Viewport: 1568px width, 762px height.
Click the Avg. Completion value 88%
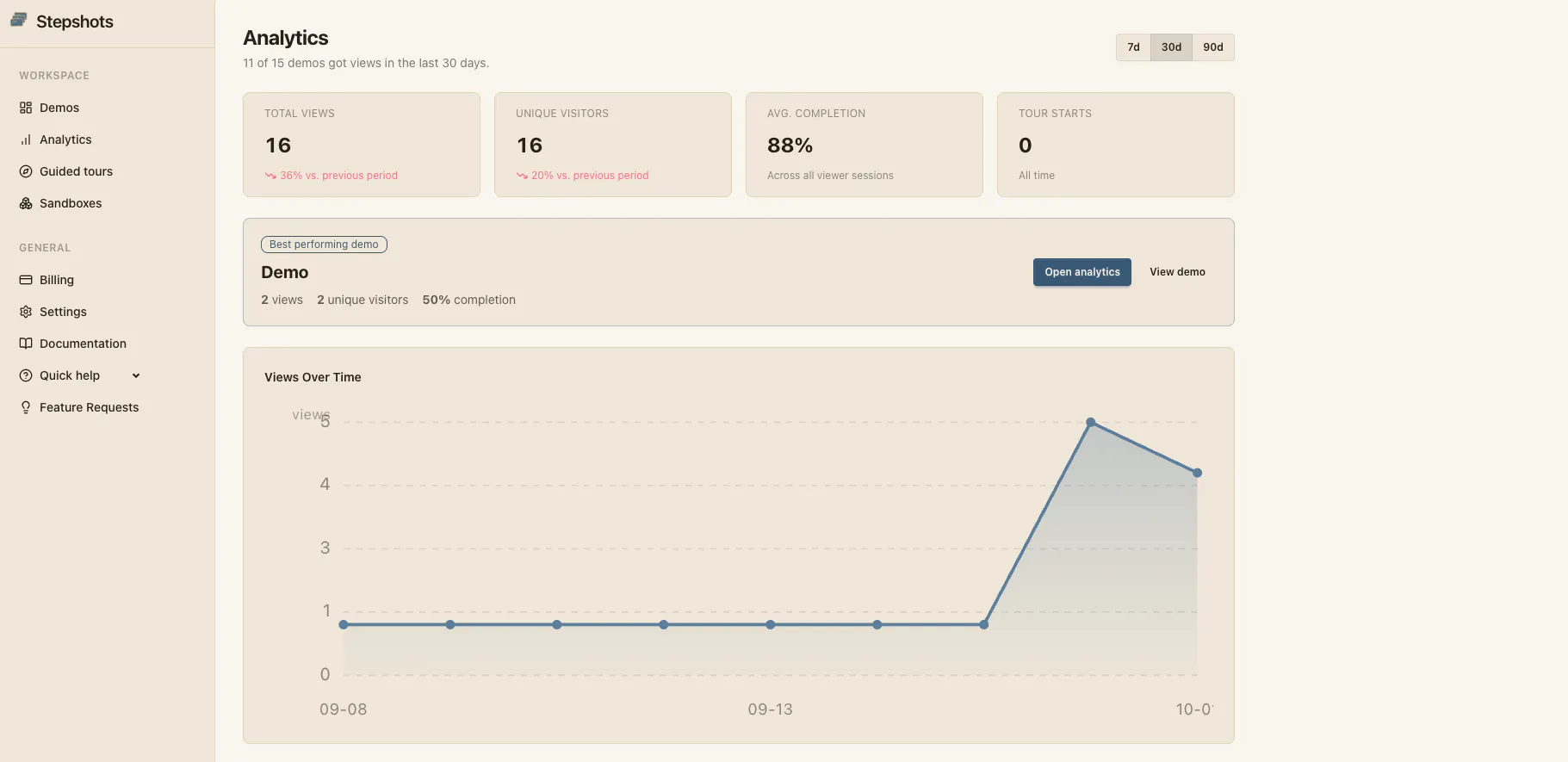point(790,146)
